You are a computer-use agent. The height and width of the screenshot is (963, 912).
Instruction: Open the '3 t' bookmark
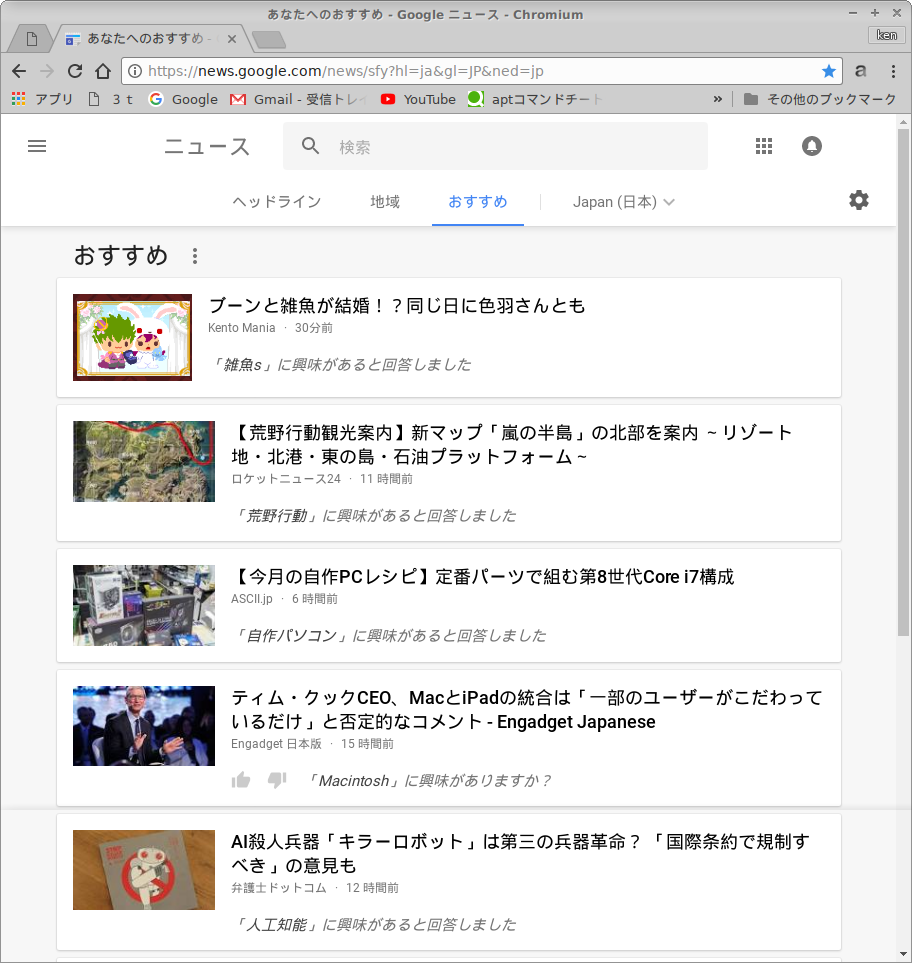click(x=111, y=99)
